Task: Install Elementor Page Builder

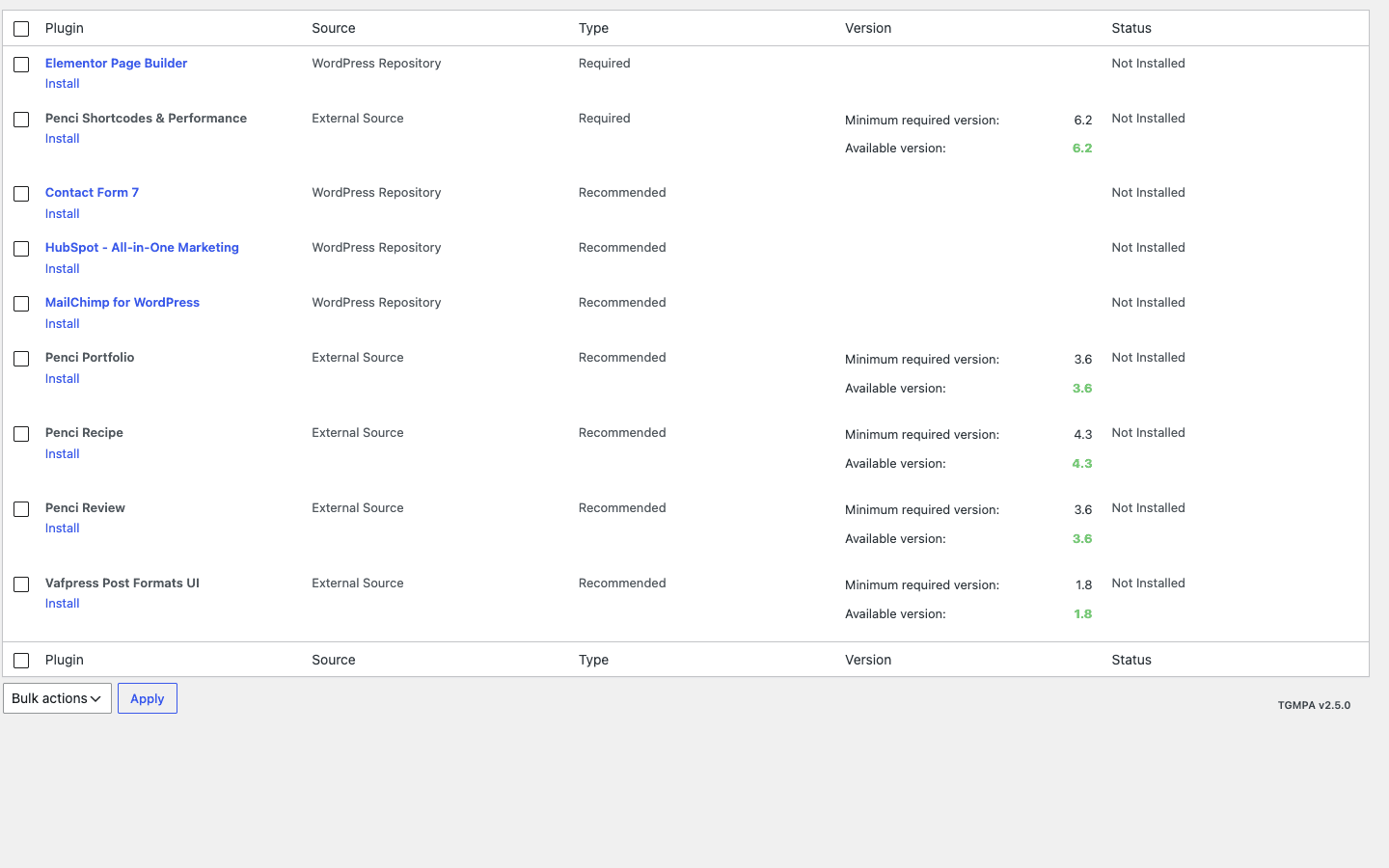Action: (62, 84)
